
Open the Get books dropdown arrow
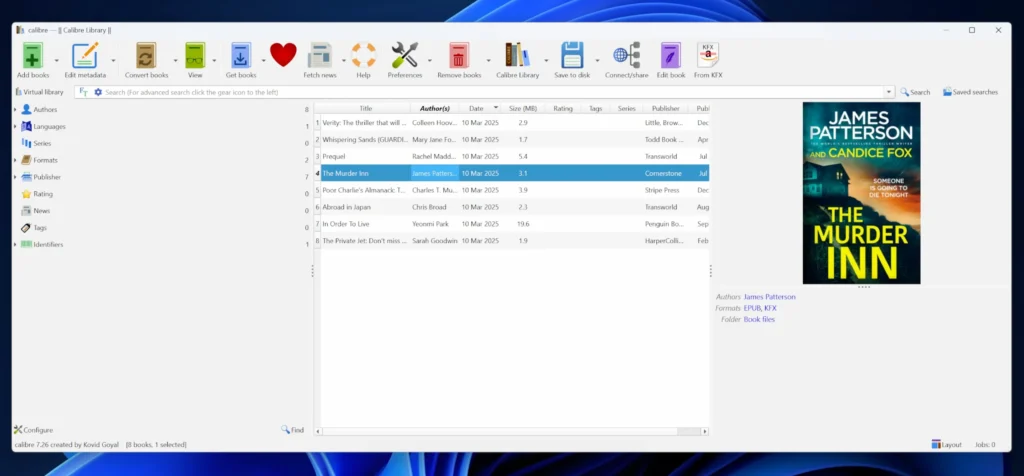263,60
